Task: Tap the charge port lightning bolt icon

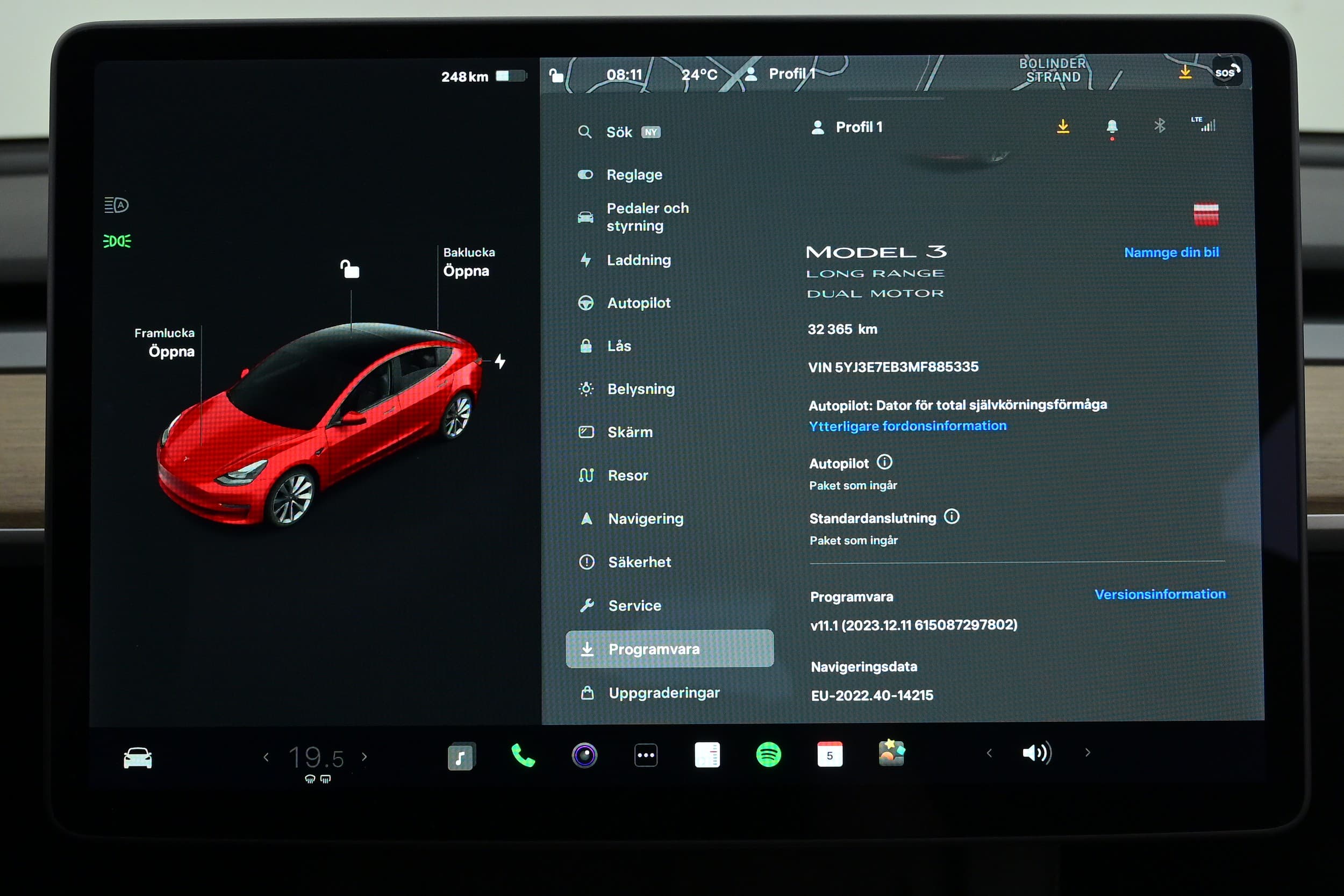Action: [500, 361]
